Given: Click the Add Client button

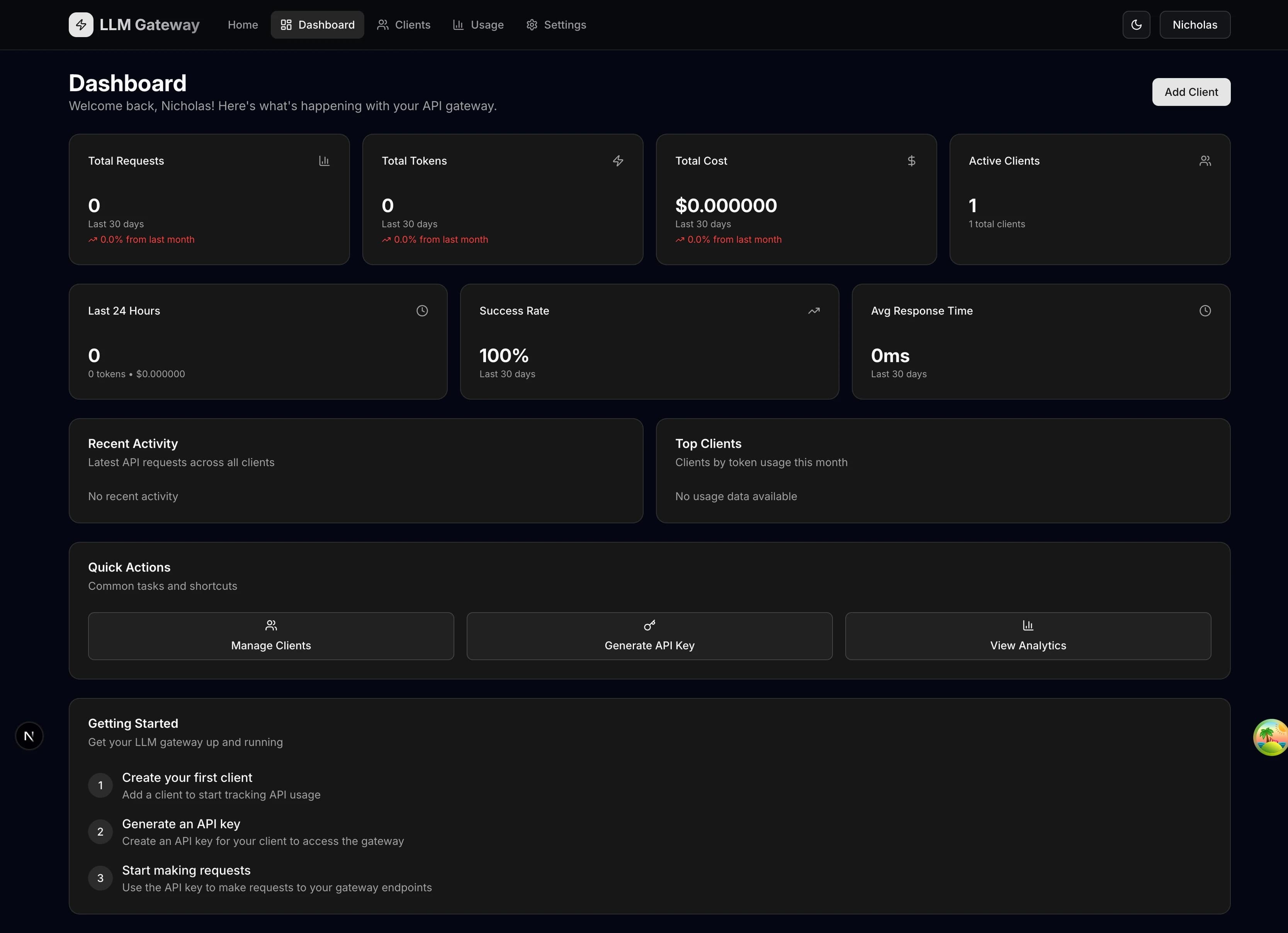Looking at the screenshot, I should point(1191,92).
